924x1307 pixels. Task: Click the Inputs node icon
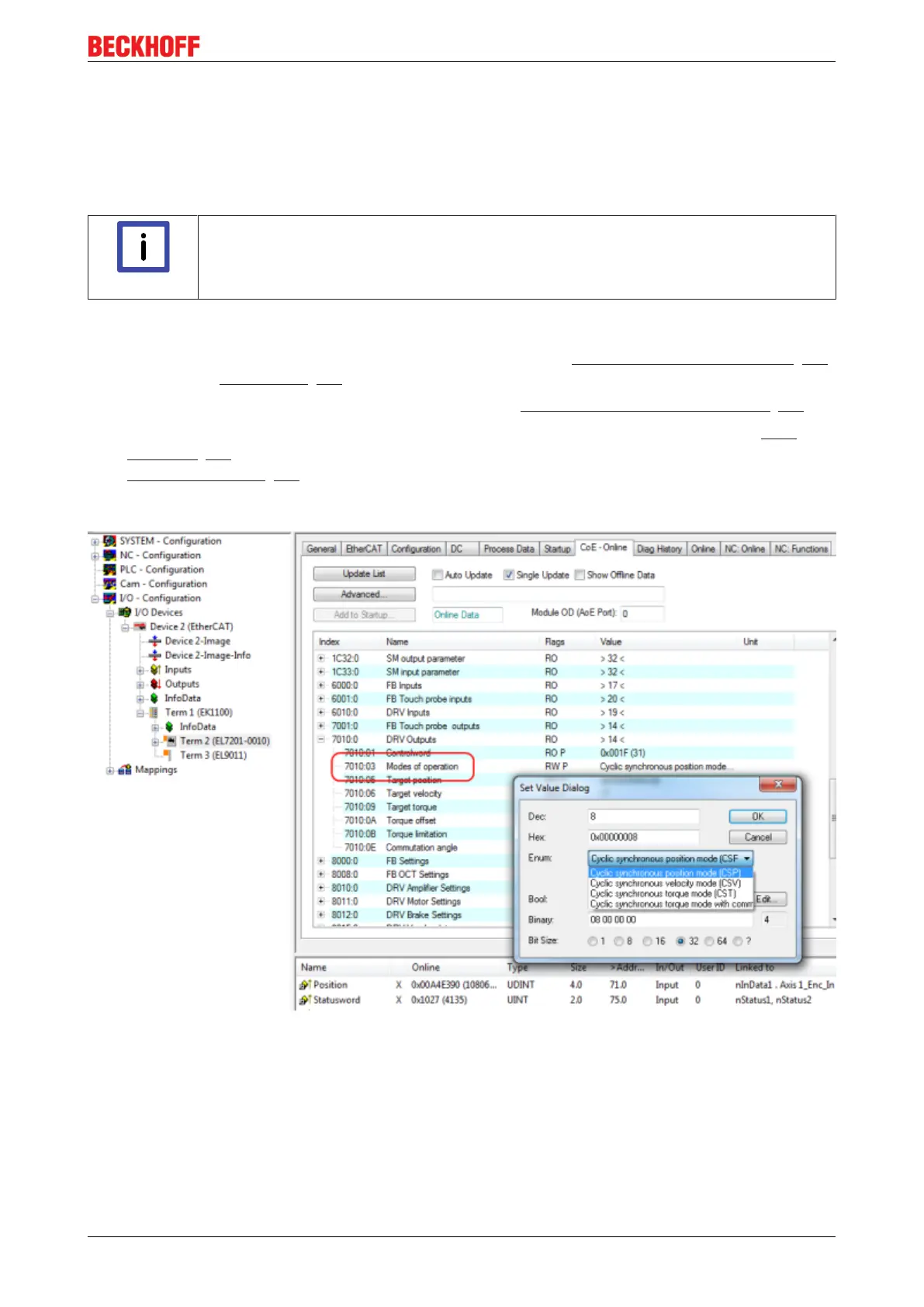coord(154,670)
